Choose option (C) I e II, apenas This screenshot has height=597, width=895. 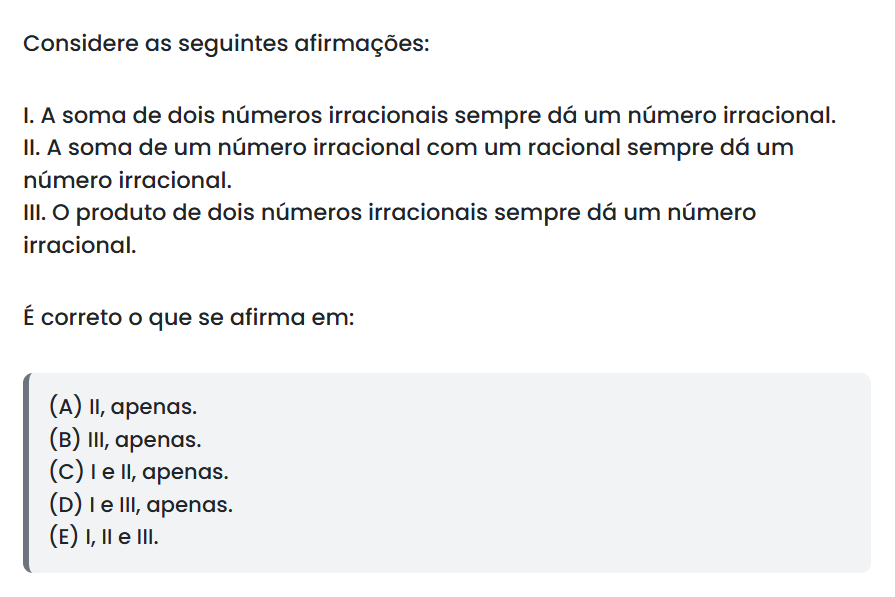(x=138, y=471)
